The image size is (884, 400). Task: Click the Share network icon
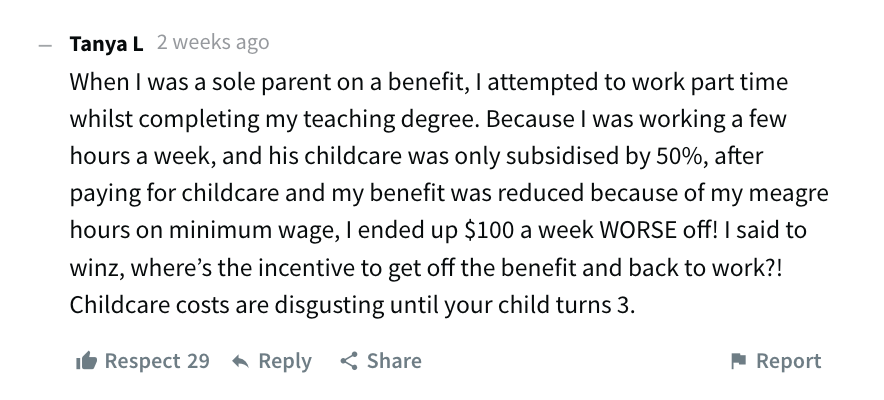point(349,361)
